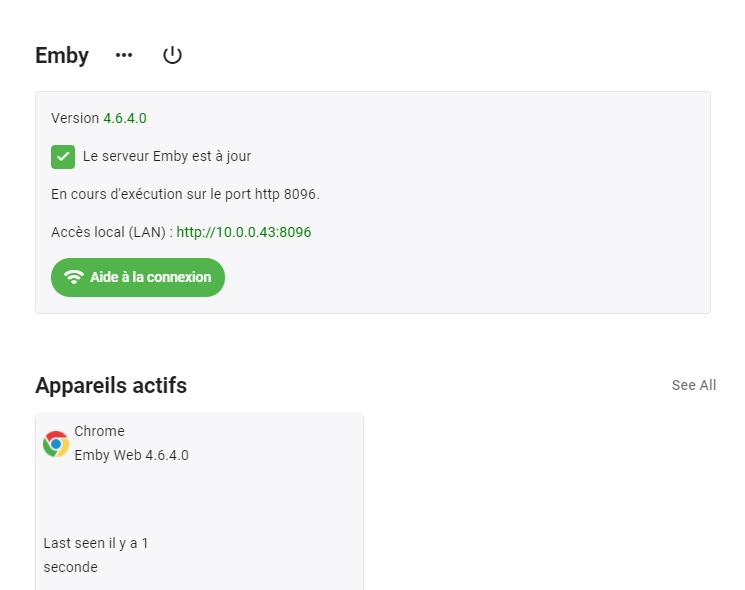Click the 'Accès local (LAN)' label
Viewport: 745px width, 590px height.
[108, 232]
